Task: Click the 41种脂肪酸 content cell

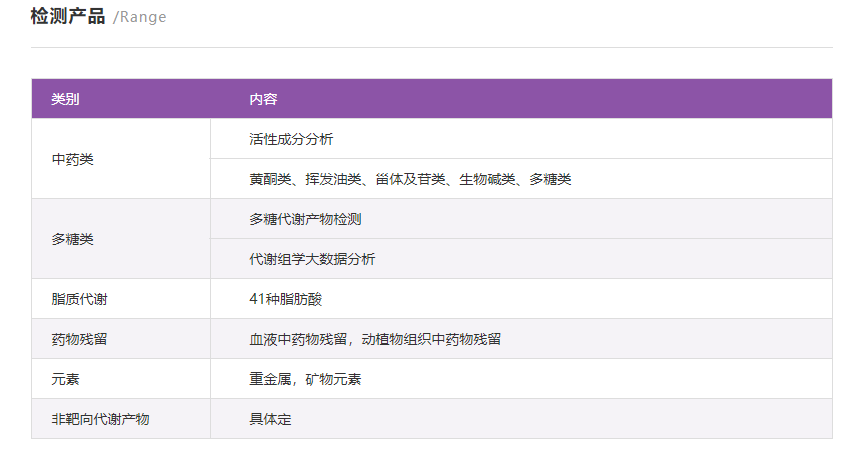Action: 285,299
